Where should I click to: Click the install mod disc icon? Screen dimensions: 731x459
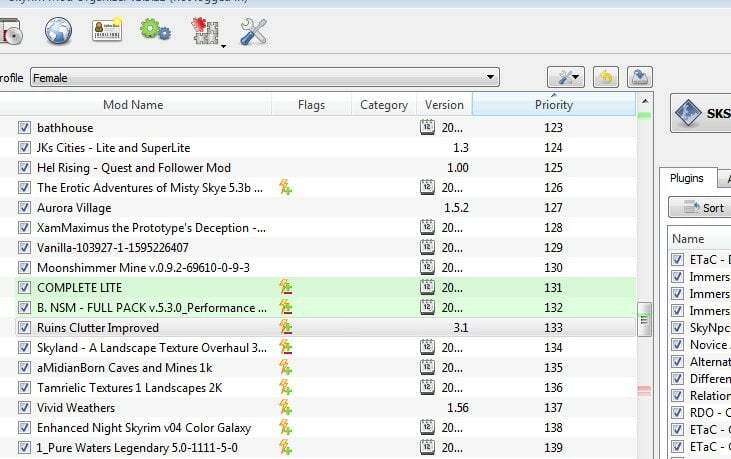(10, 32)
